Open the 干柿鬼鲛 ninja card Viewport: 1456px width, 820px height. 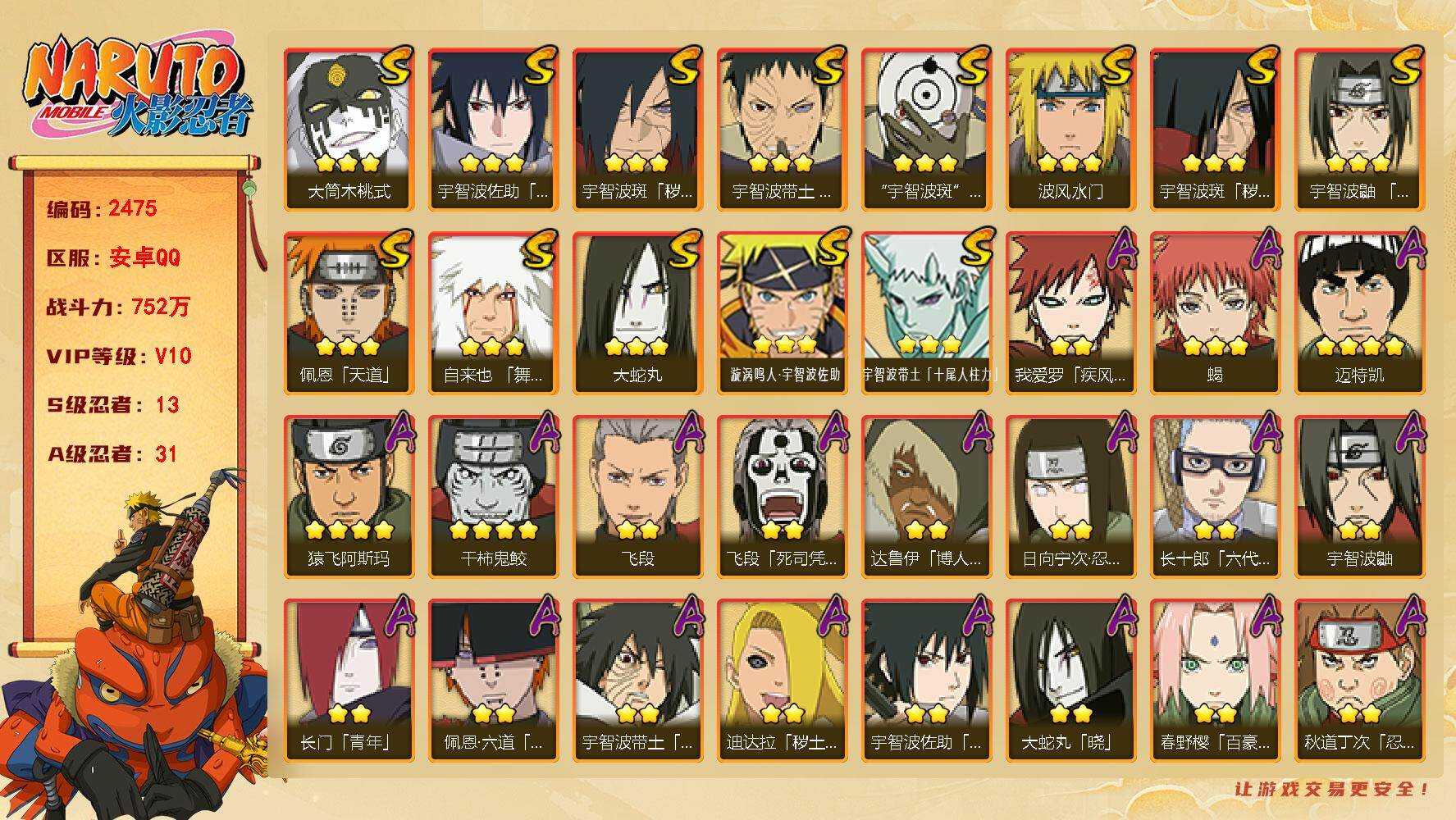point(494,497)
